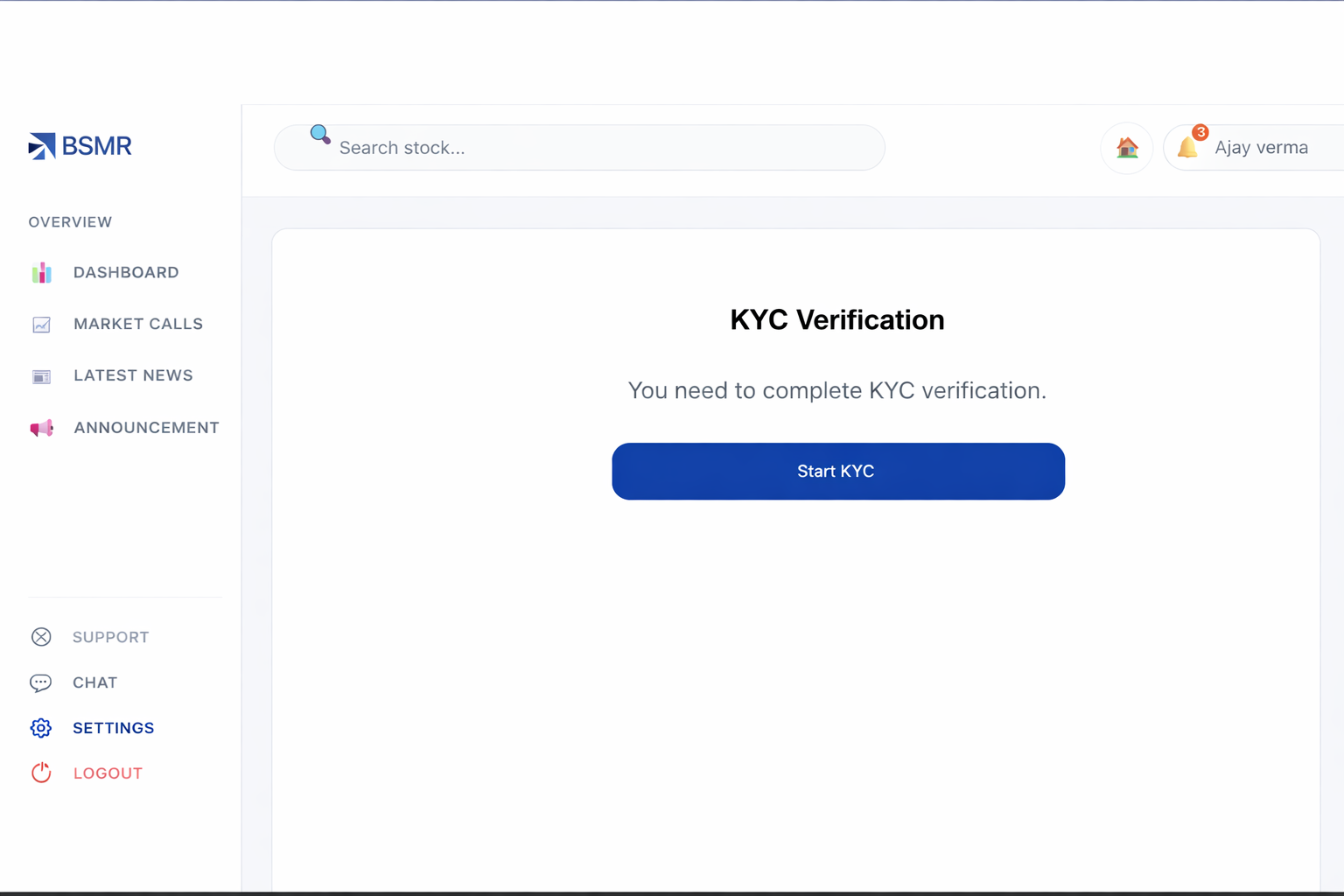The height and width of the screenshot is (896, 1344).
Task: Click the Chat speech bubble icon
Action: coord(41,682)
